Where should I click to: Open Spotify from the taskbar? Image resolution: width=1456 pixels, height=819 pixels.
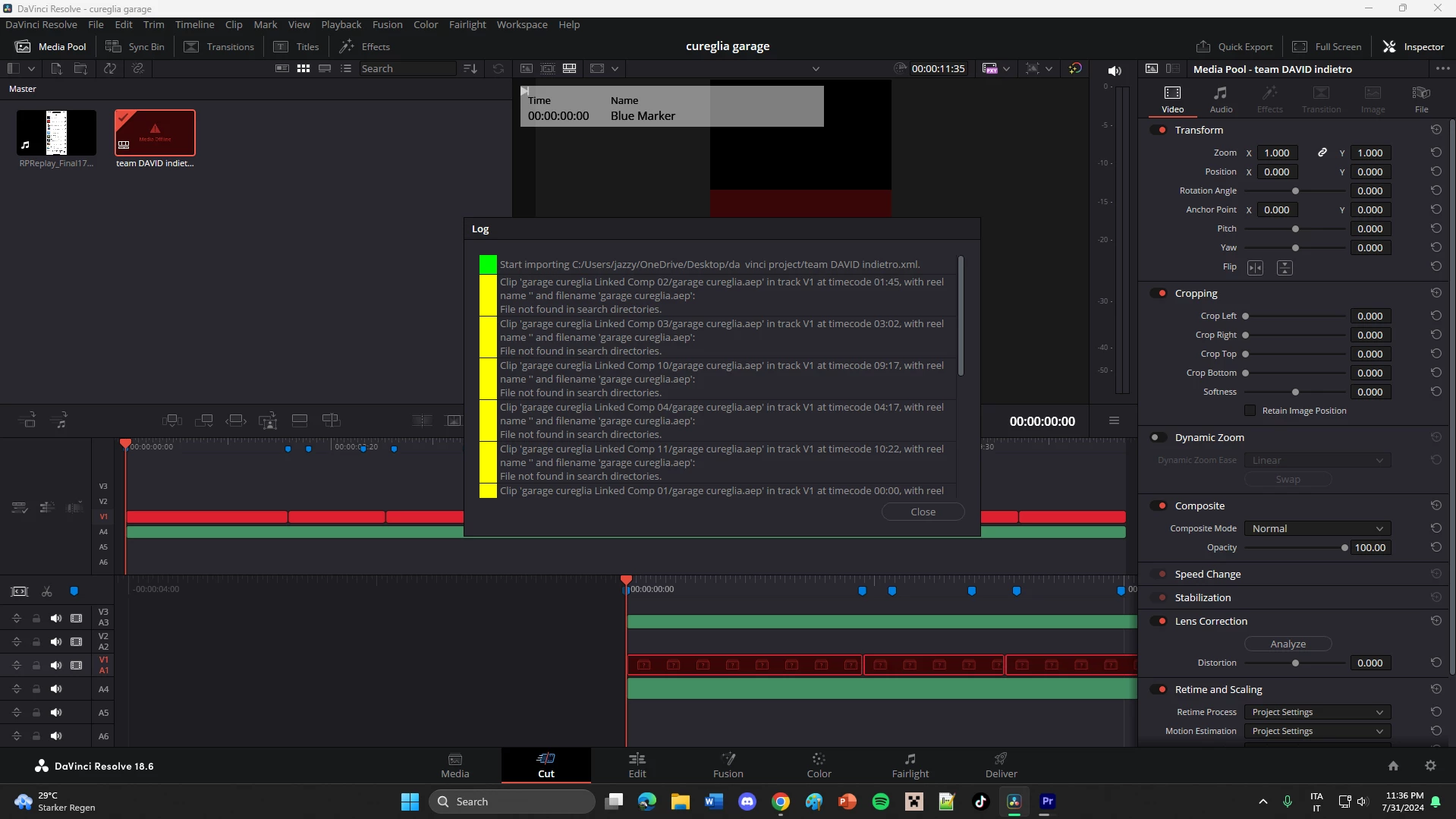point(880,802)
